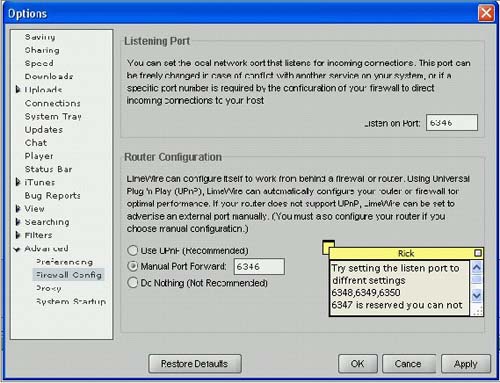Open the Sharing options category
This screenshot has width=500, height=383.
[42, 50]
